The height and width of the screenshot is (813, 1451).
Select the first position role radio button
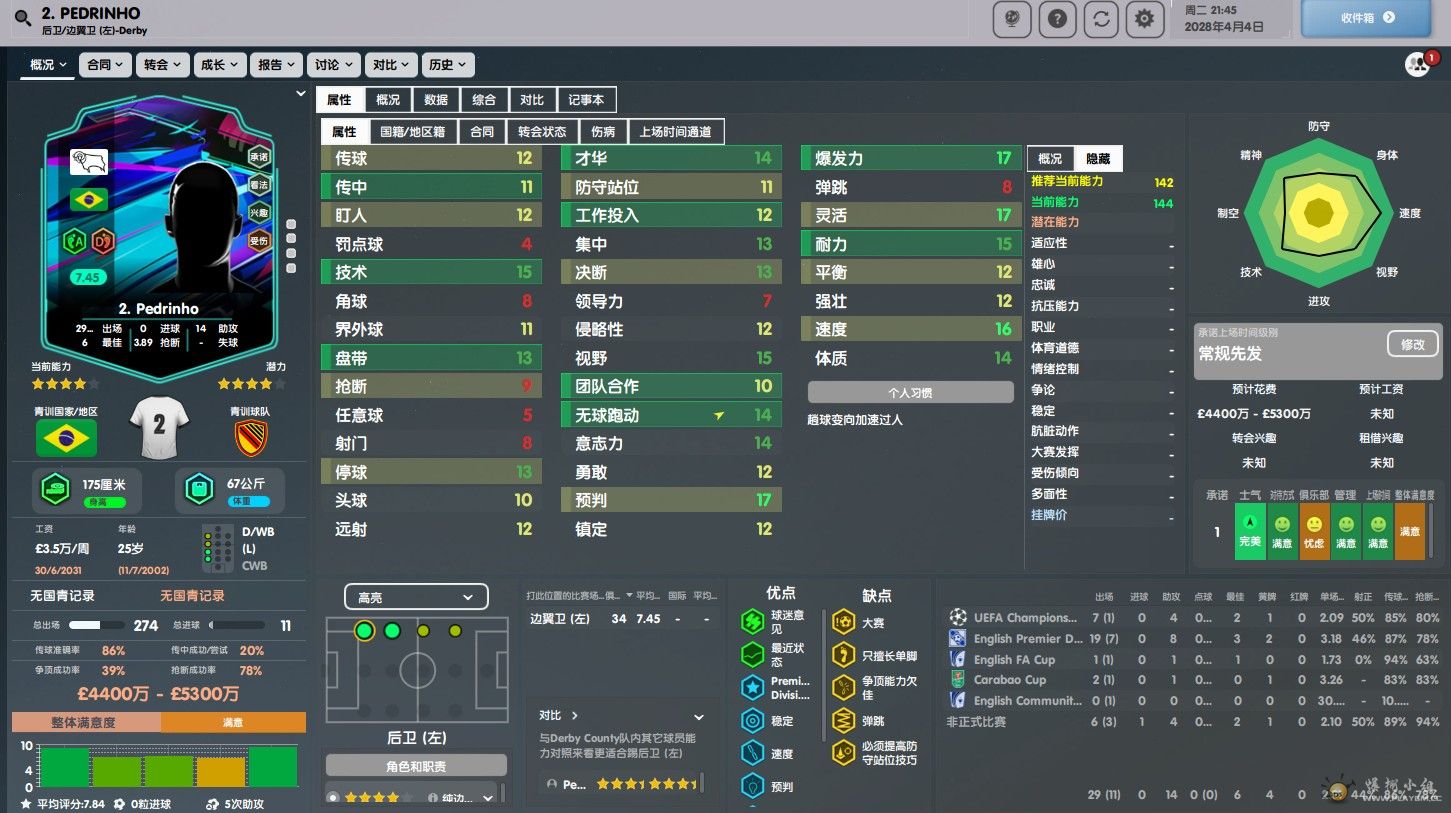333,797
